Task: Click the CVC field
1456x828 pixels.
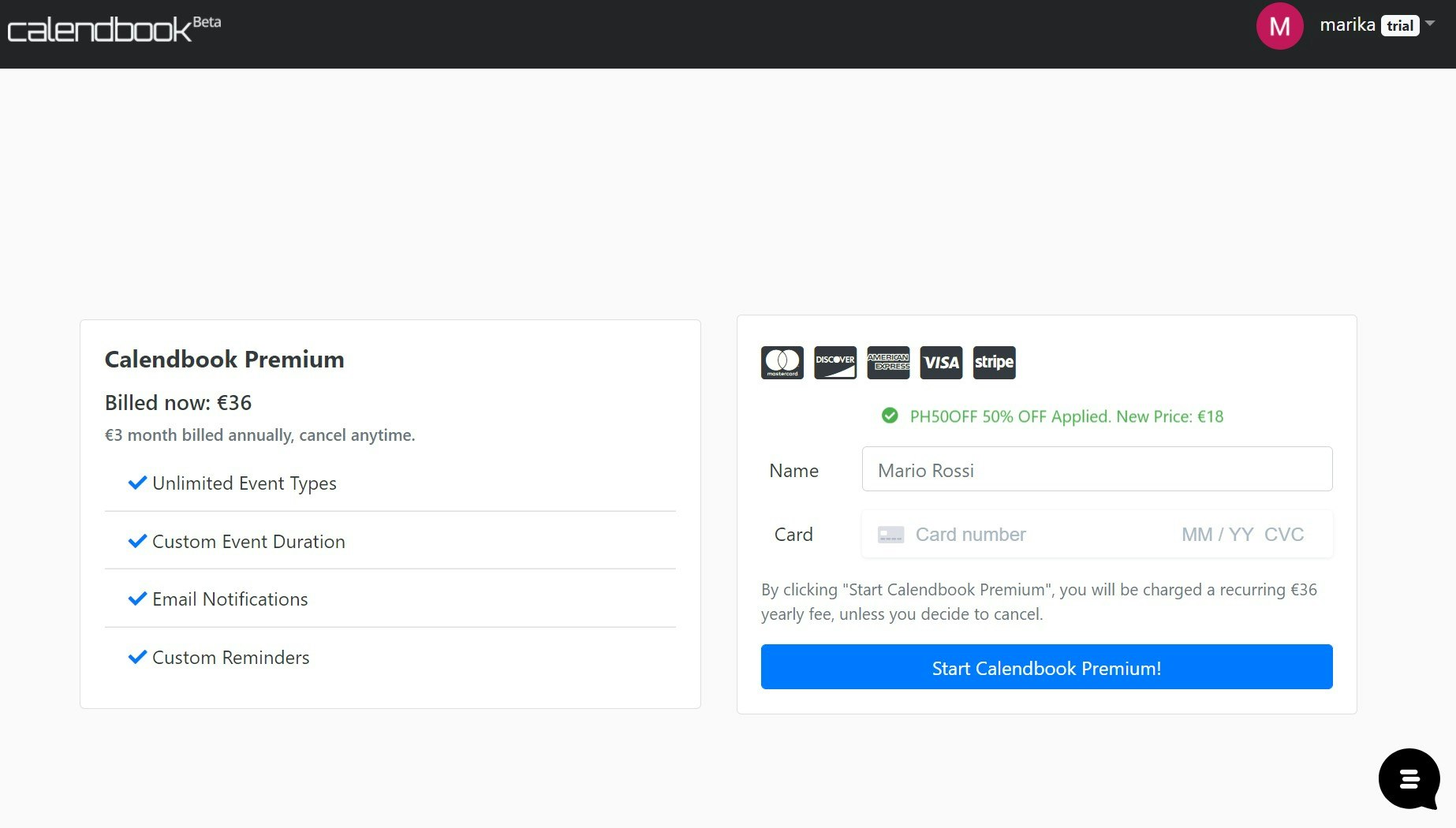Action: point(1284,535)
